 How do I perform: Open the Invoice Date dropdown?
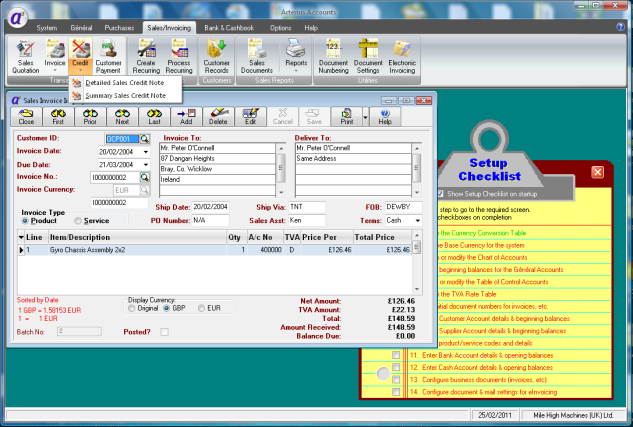(146, 153)
